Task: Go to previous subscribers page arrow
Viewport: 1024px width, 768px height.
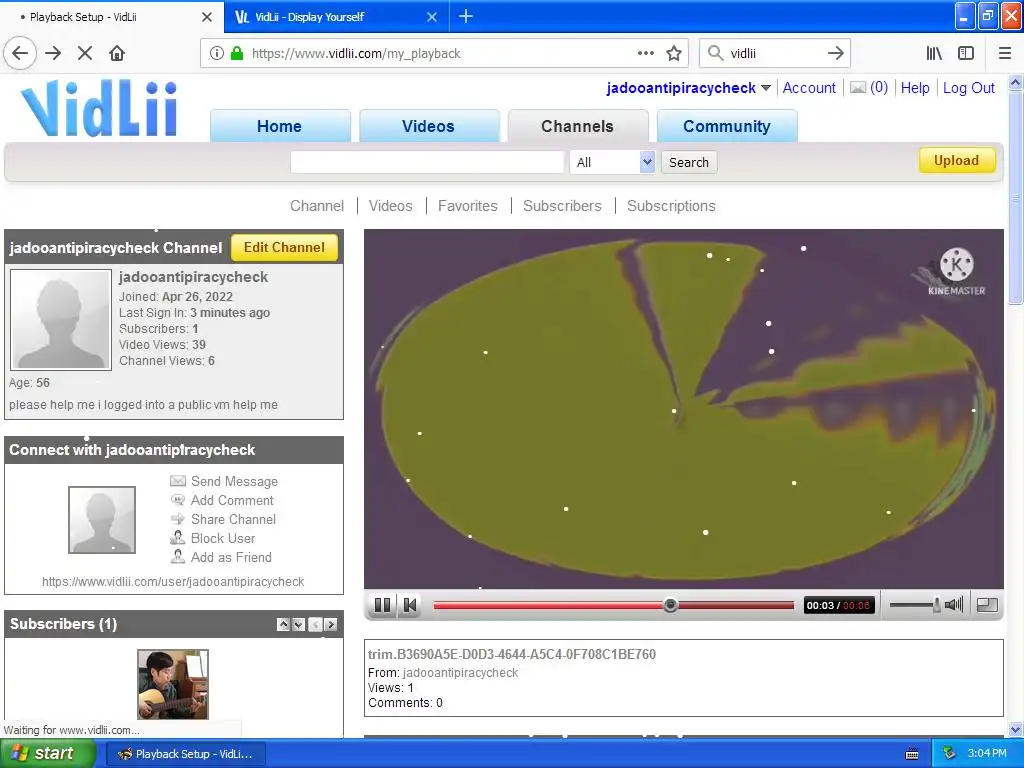Action: (315, 625)
